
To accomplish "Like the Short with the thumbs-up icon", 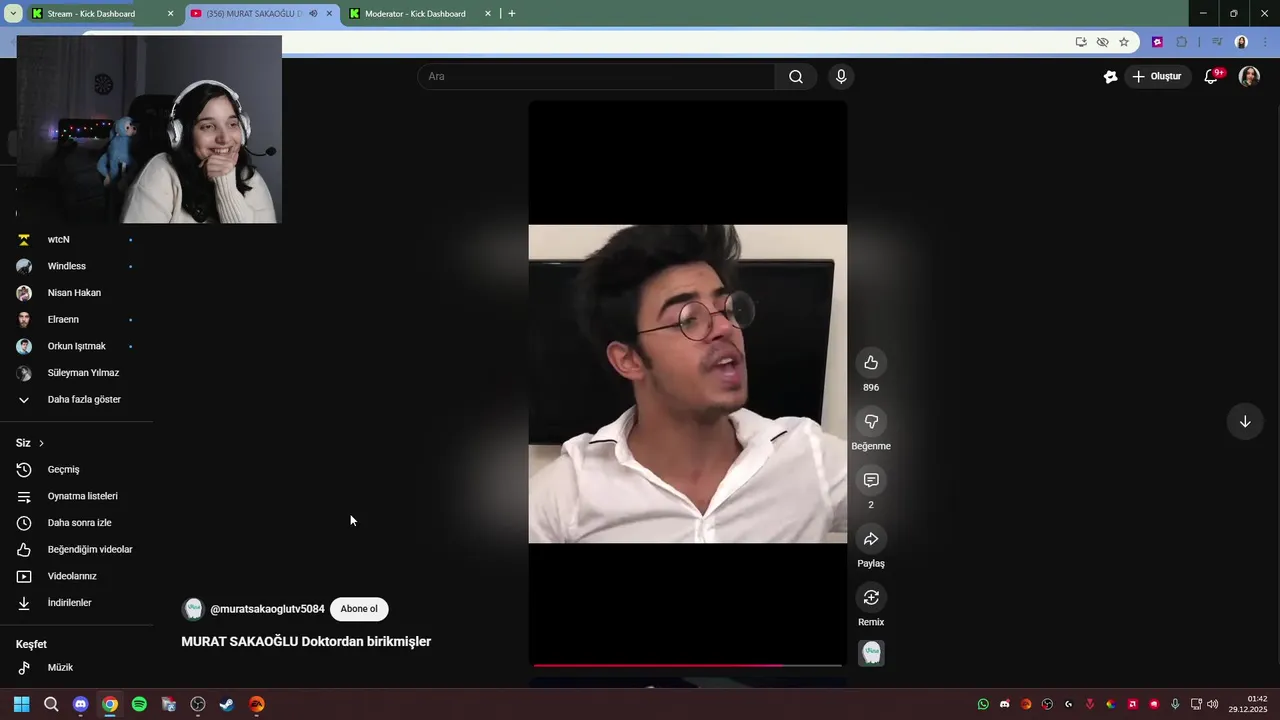I will pos(871,363).
